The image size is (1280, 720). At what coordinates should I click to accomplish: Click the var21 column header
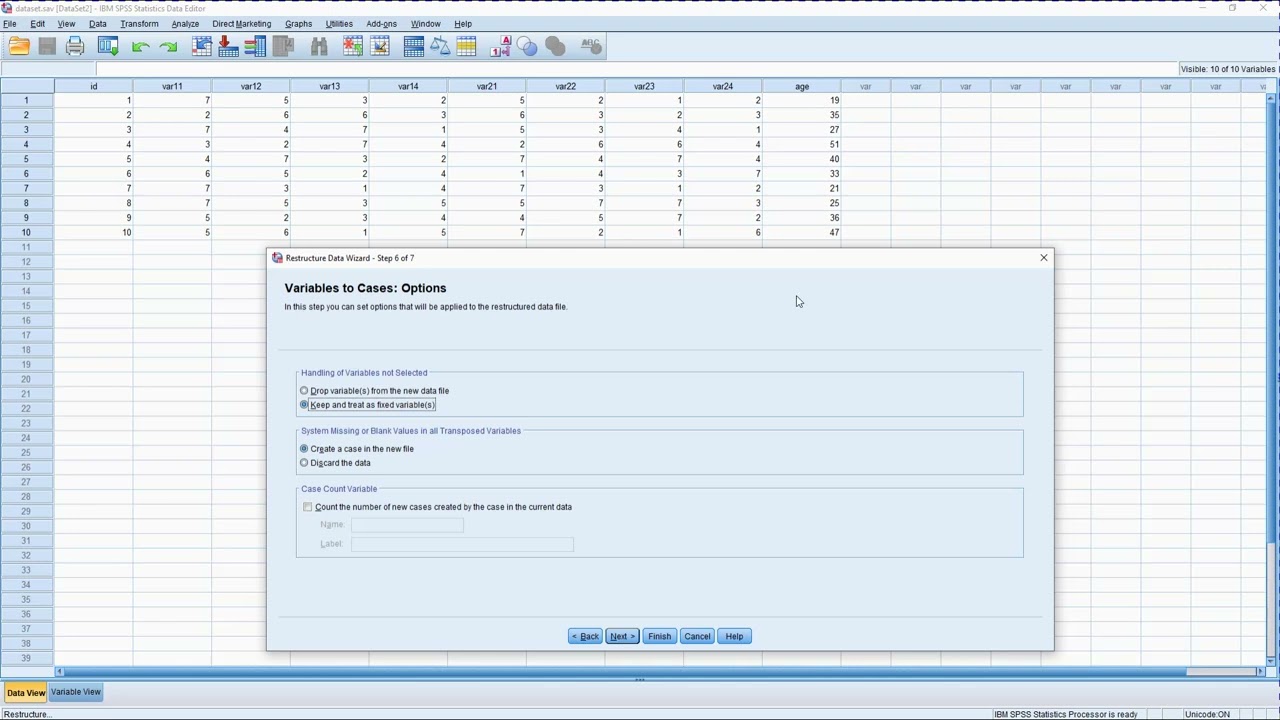pyautogui.click(x=487, y=86)
